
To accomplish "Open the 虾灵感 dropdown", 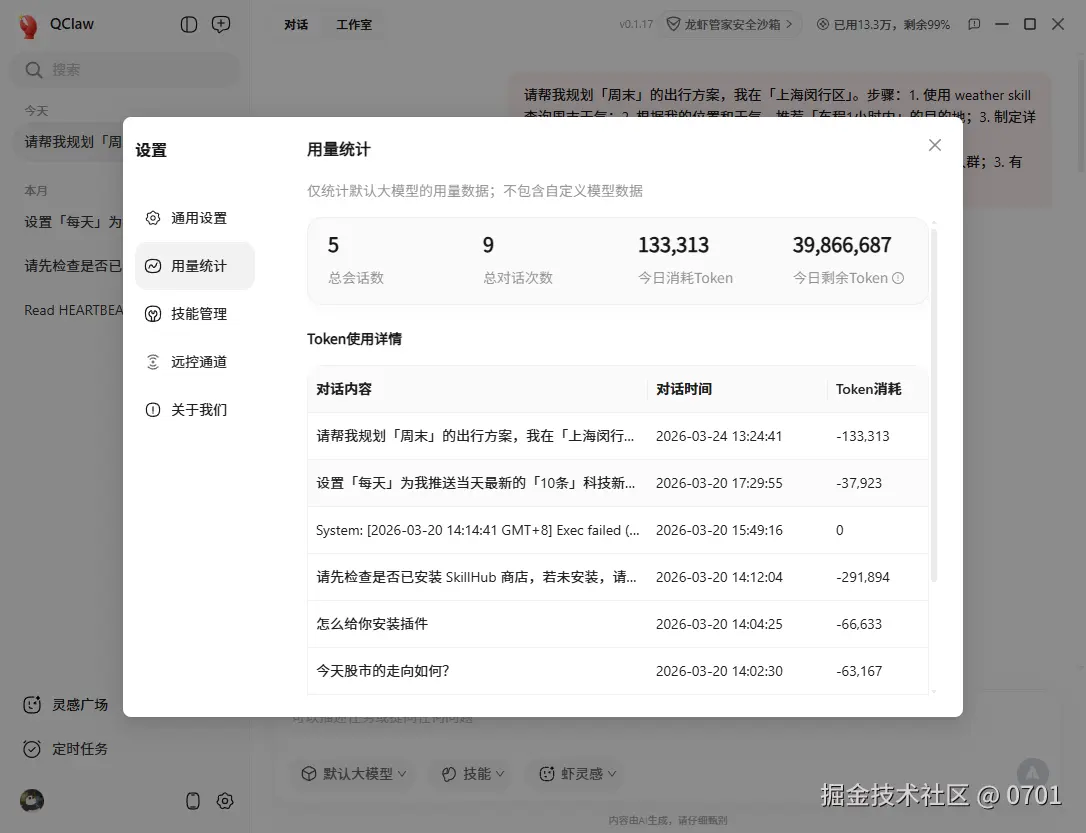I will coord(575,773).
